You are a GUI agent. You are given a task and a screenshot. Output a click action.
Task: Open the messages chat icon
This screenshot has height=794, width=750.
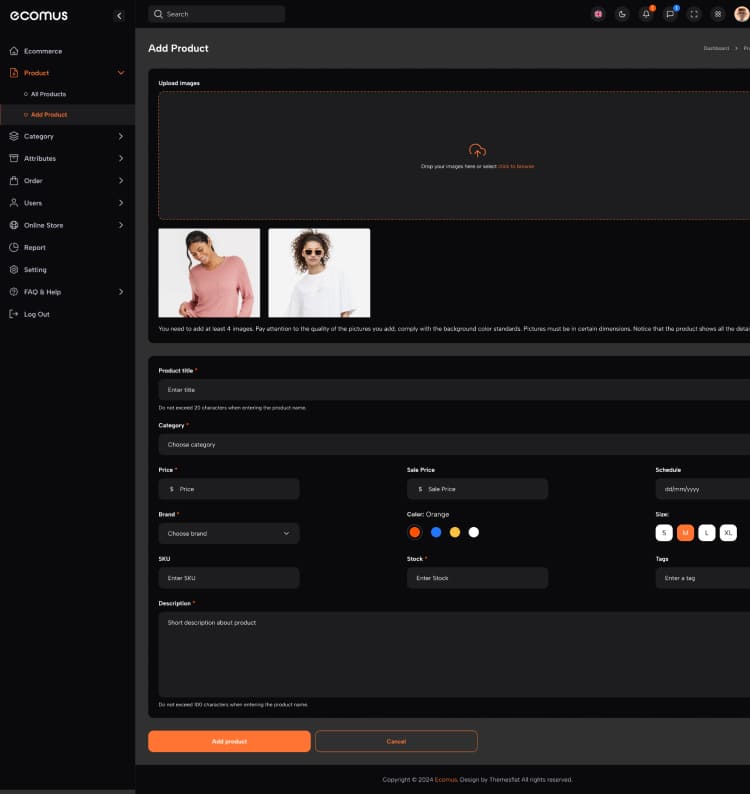point(670,14)
